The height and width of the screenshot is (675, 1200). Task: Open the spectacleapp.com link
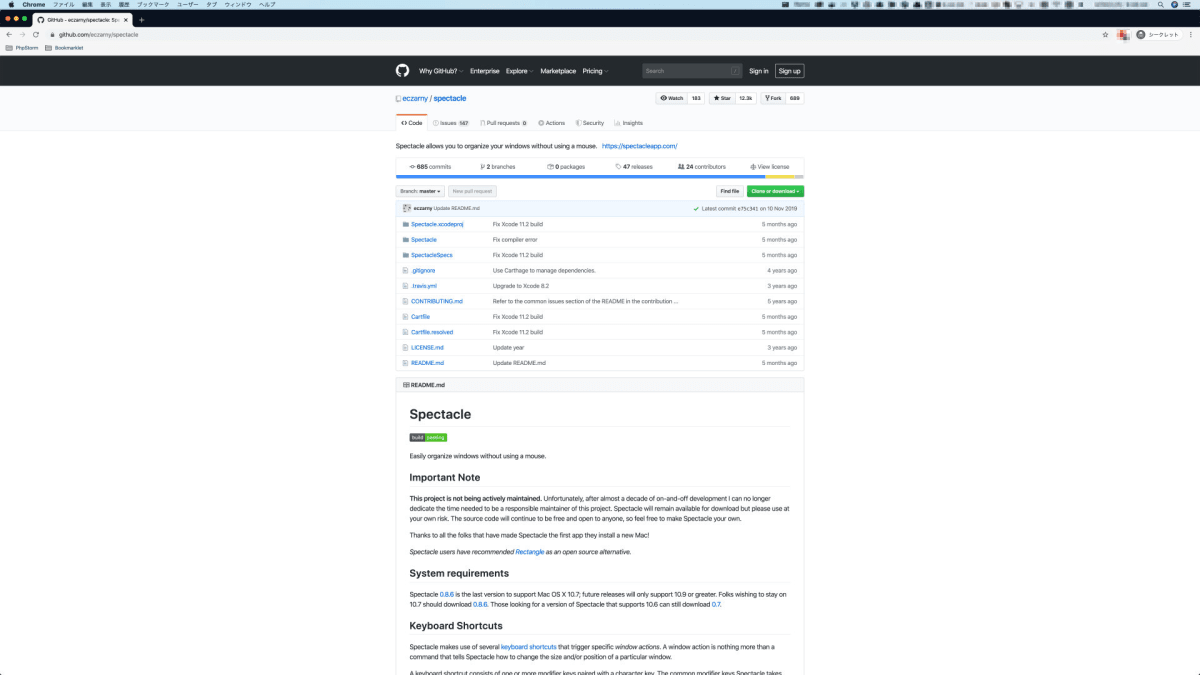[x=640, y=146]
